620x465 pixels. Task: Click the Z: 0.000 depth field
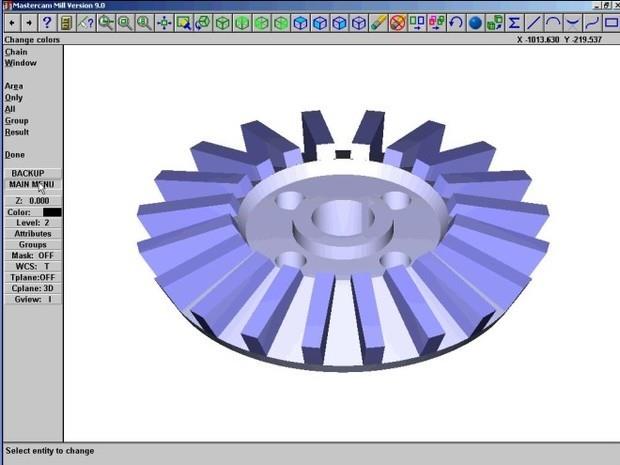coord(32,201)
